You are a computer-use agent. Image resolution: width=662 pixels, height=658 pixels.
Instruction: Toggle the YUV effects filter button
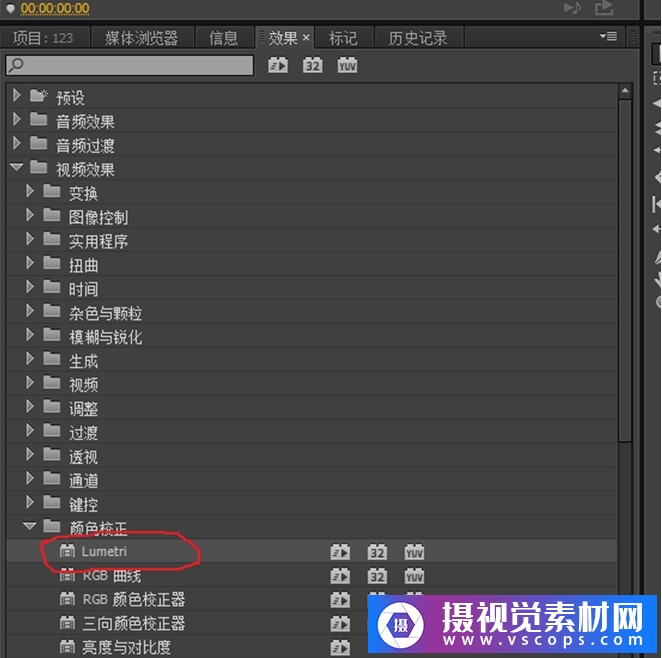coord(347,65)
